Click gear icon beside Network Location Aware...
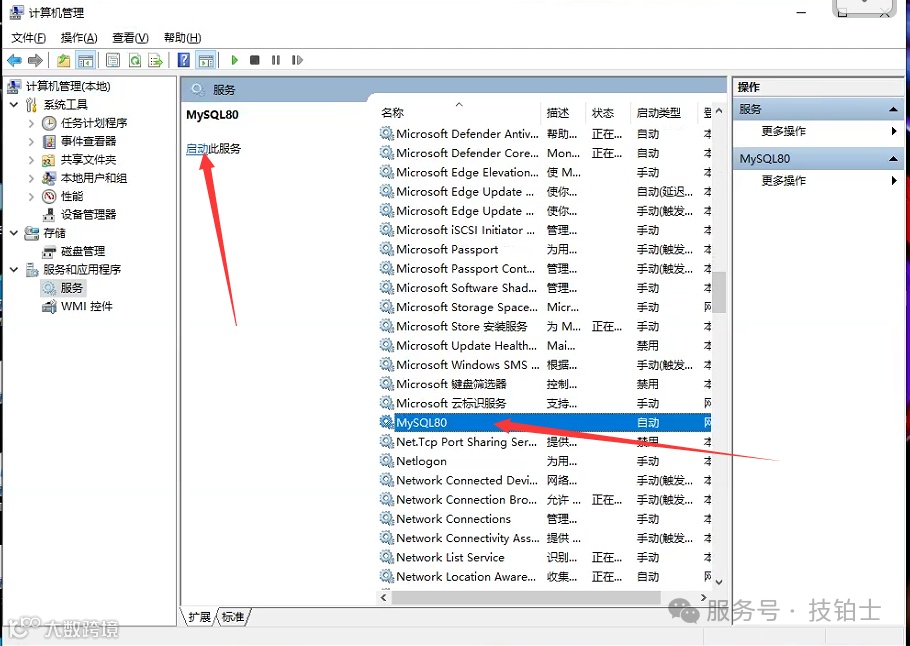This screenshot has width=910, height=646. coord(387,576)
